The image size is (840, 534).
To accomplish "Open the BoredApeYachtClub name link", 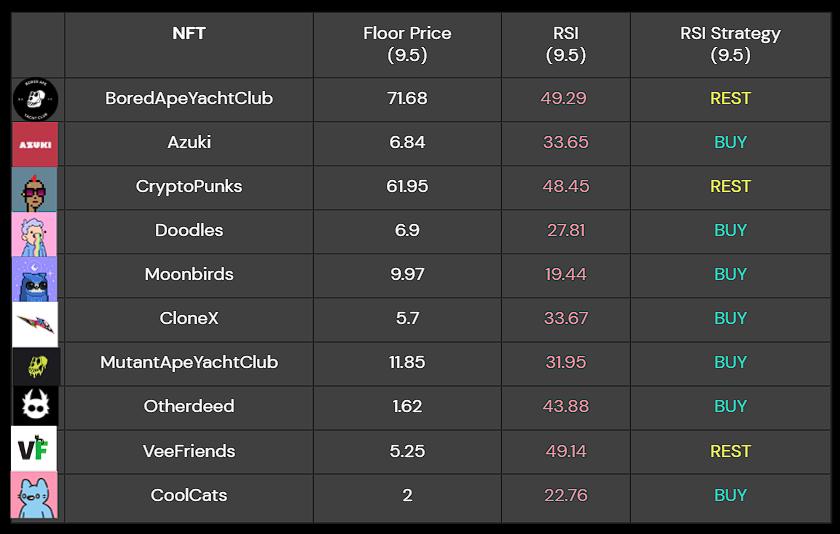I will click(x=189, y=99).
